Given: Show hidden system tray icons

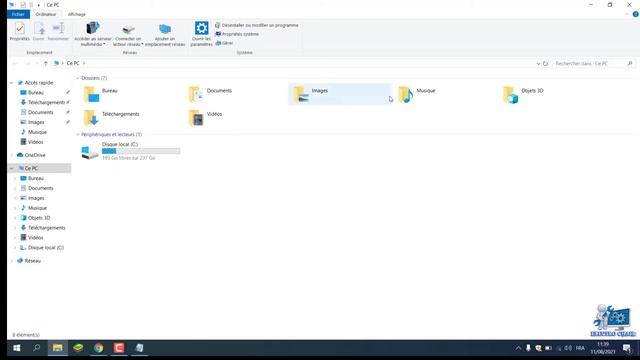Looking at the screenshot, I should coord(518,348).
